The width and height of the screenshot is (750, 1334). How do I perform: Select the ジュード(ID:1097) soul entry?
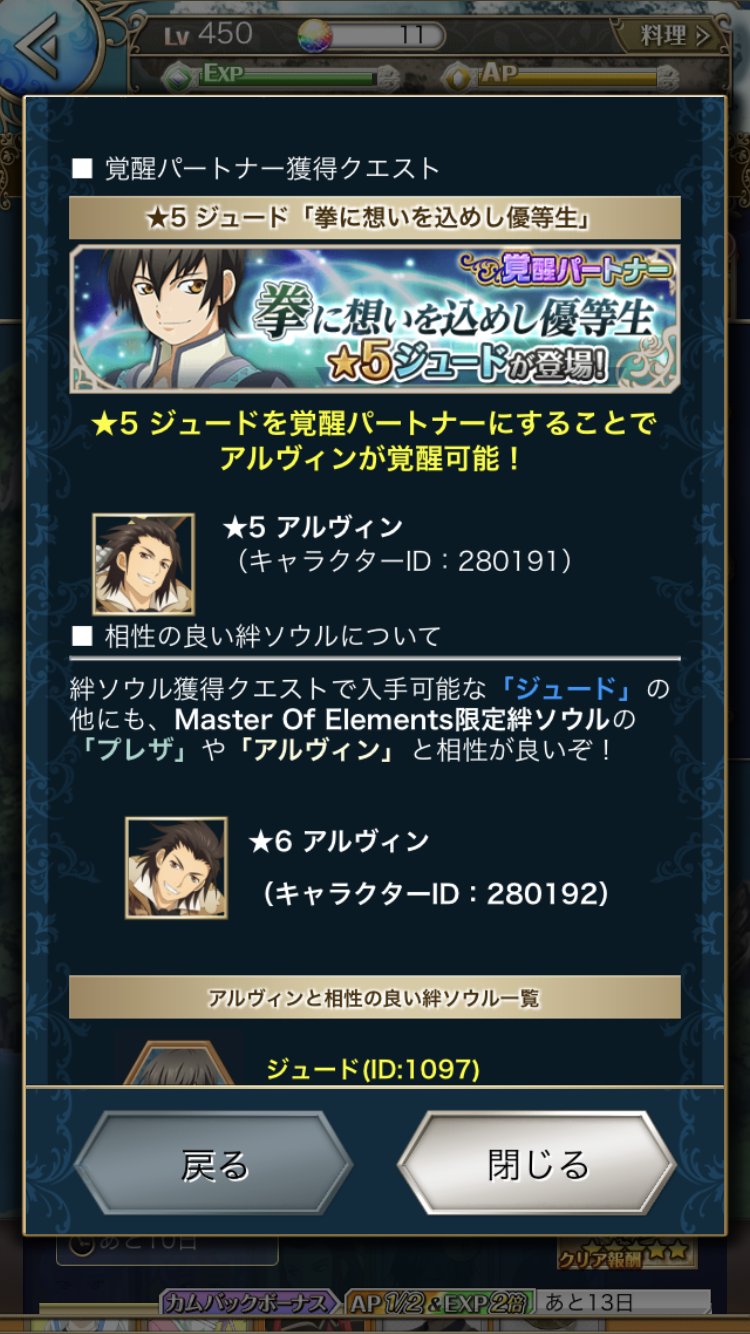click(x=373, y=1069)
